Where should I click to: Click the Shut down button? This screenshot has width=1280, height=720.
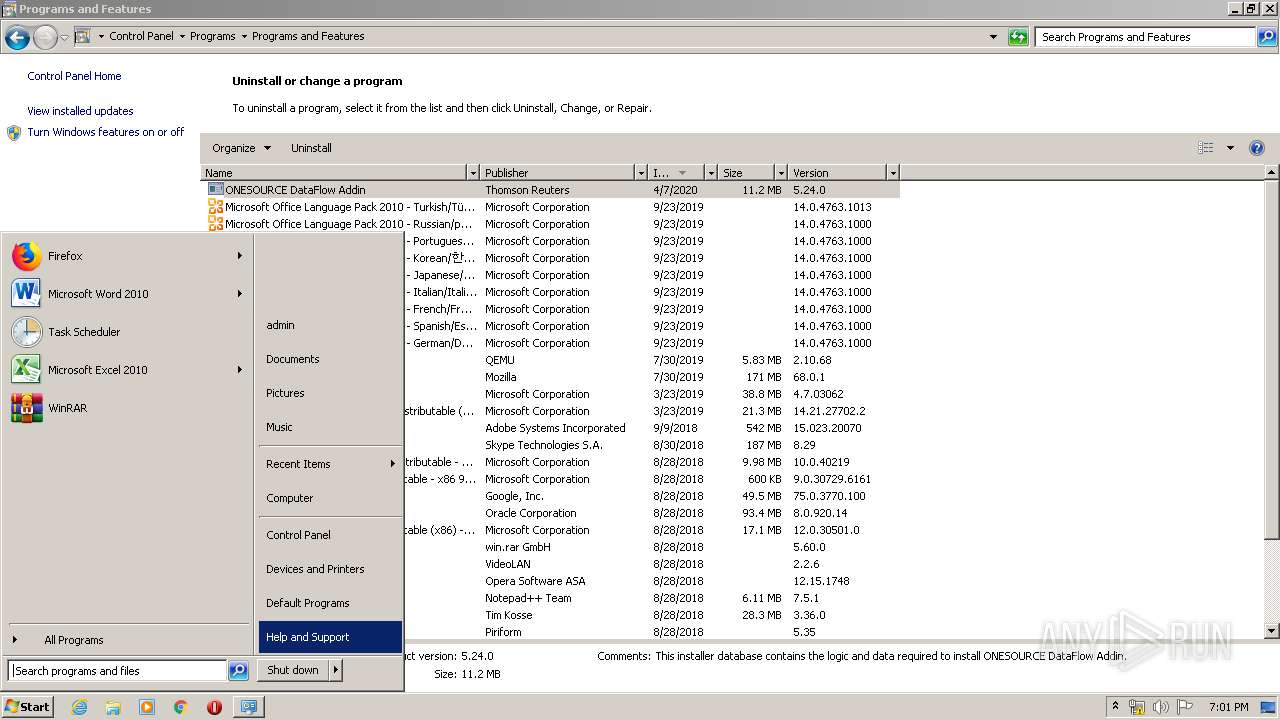point(293,670)
